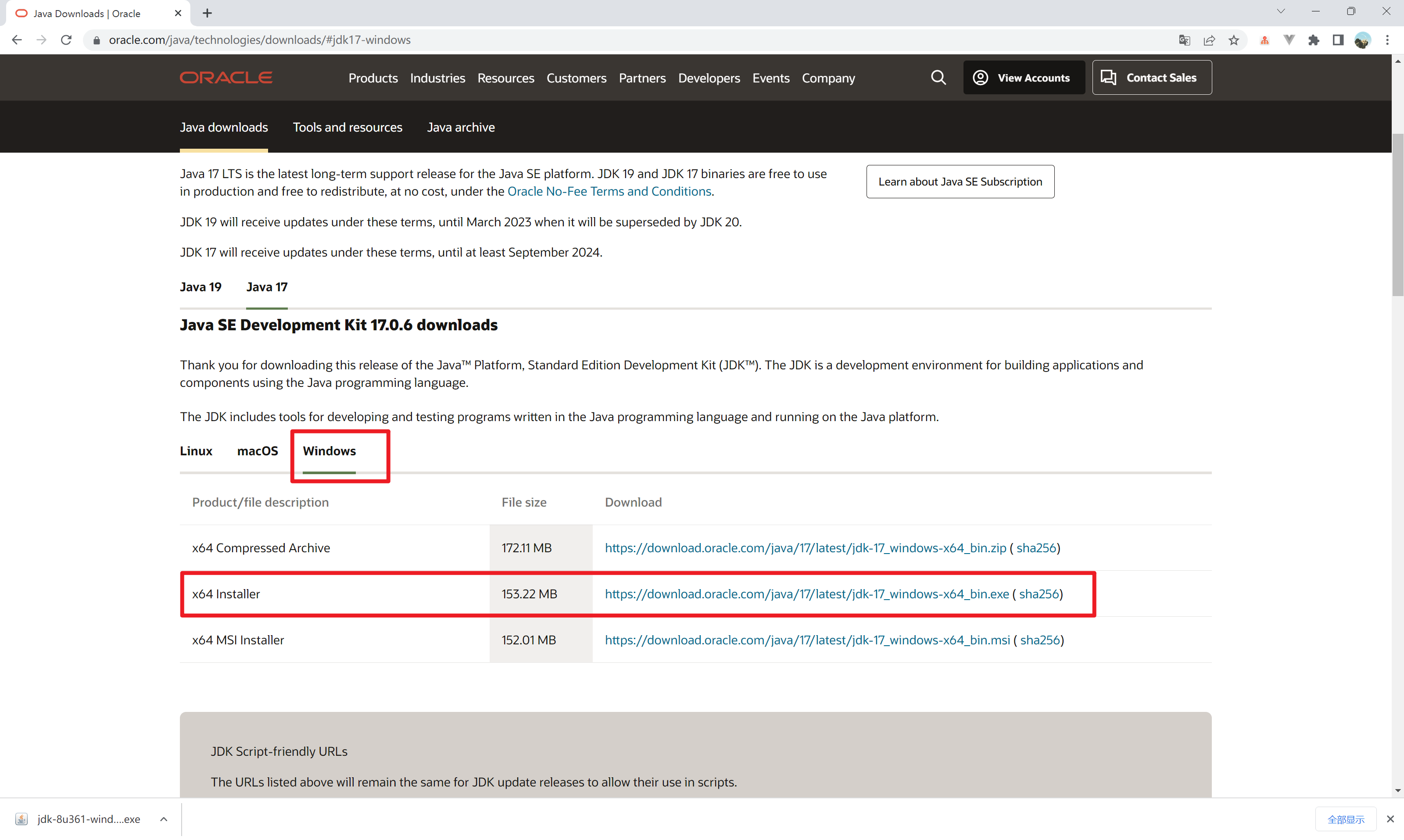Download the windows-x64_bin.msi installer link

click(x=807, y=640)
